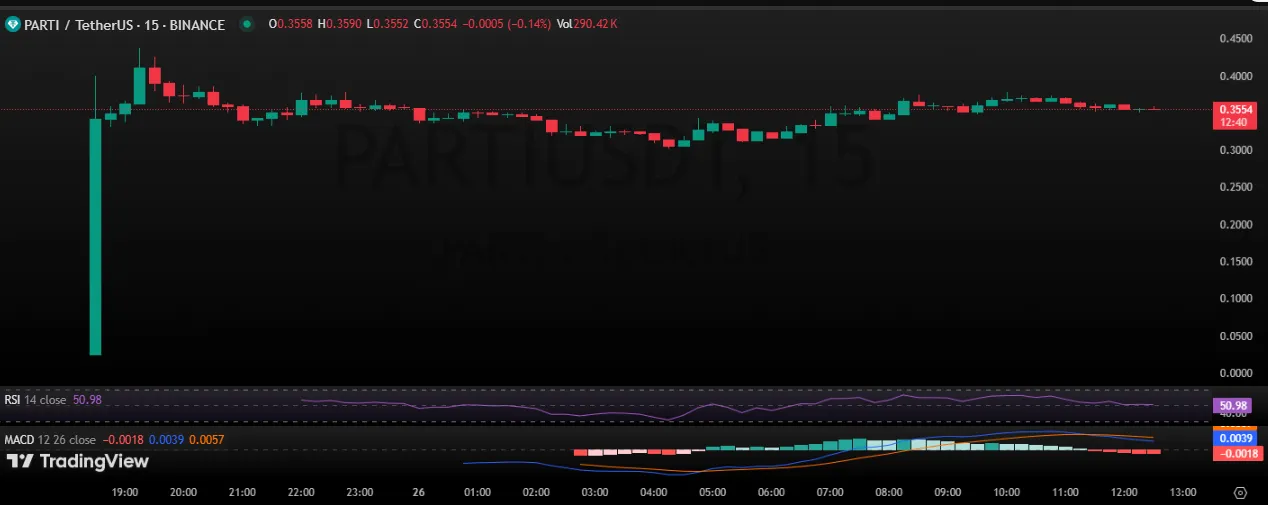Viewport: 1268px width, 505px height.
Task: Click the 01:00 time axis label
Action: tap(478, 493)
